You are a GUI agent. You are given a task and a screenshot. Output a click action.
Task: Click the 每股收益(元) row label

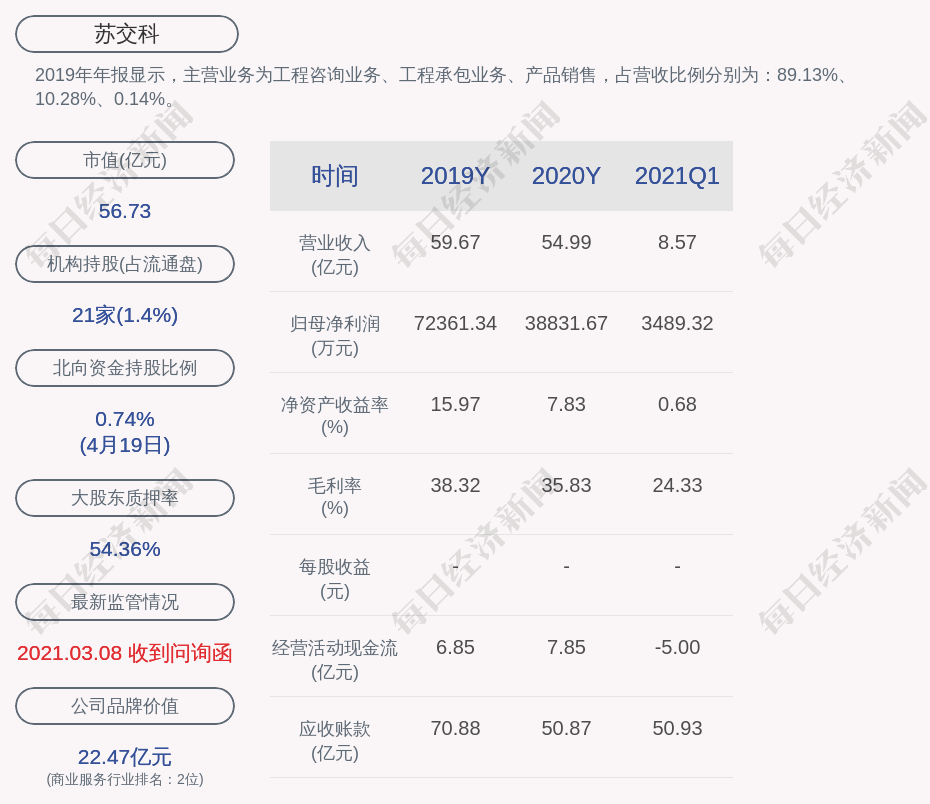(x=335, y=579)
